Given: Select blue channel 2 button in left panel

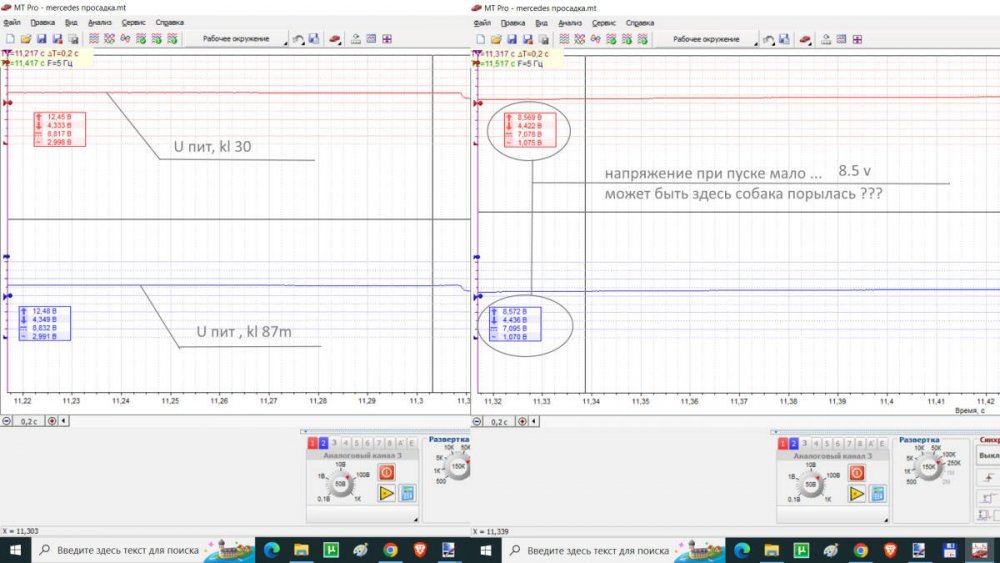Looking at the screenshot, I should coord(323,442).
